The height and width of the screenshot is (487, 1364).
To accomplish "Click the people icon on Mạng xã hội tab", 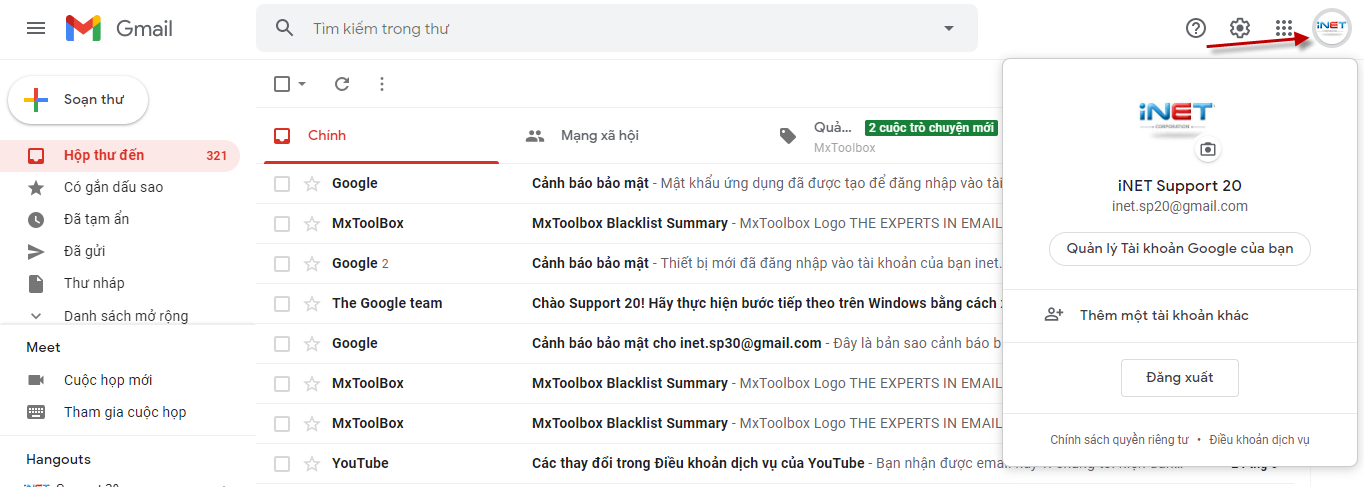I will click(535, 135).
